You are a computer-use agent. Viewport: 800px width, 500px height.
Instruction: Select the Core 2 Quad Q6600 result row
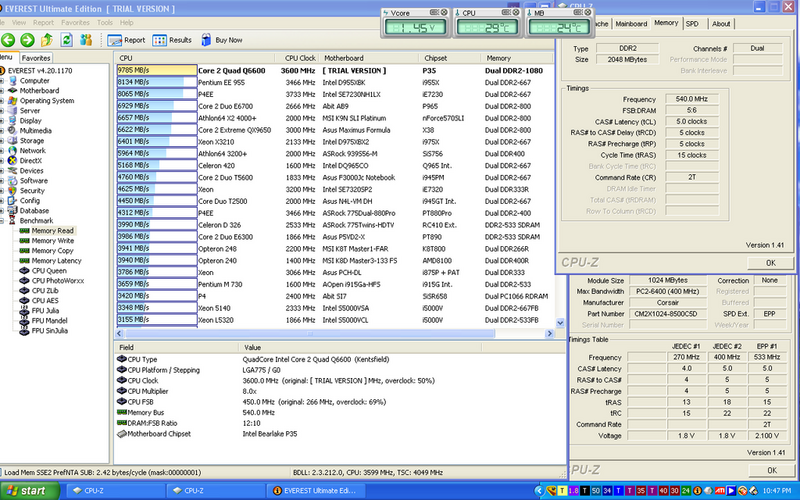335,70
